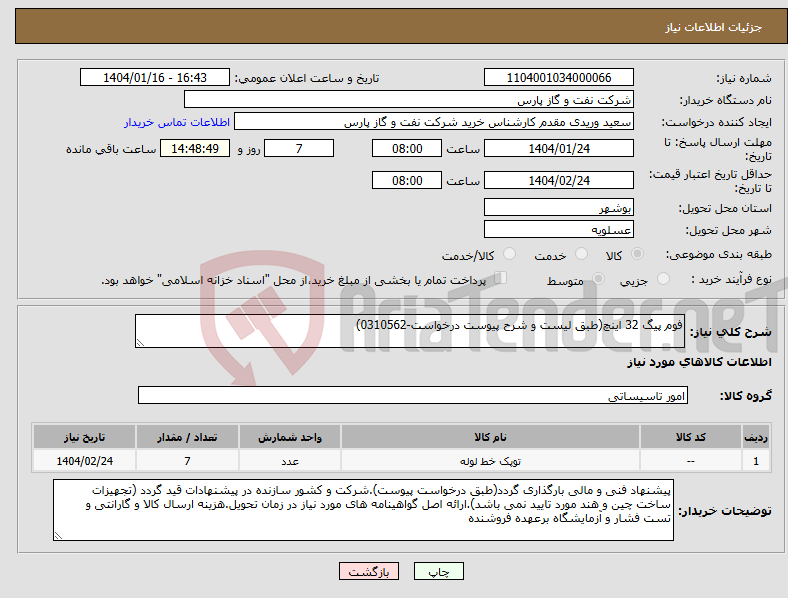Click the resize handle of description textarea

pos(140,343)
